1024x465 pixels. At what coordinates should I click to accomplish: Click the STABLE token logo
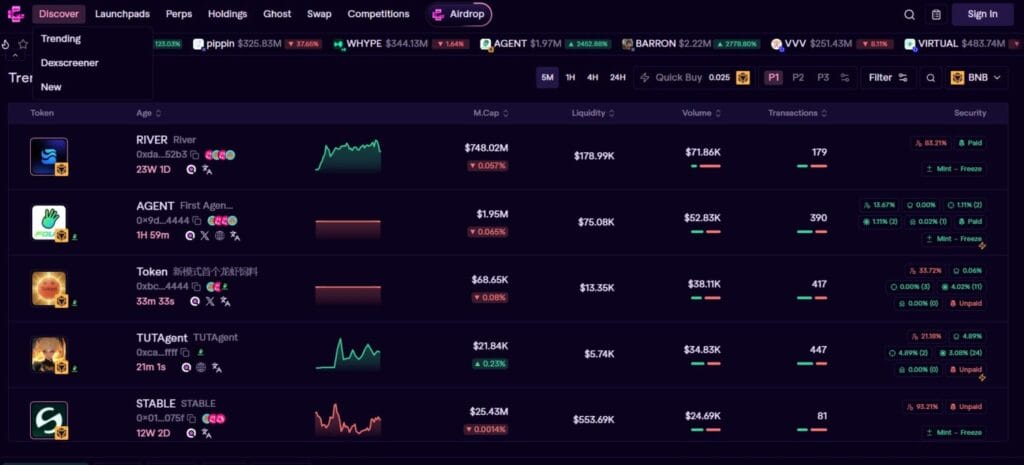(x=49, y=420)
